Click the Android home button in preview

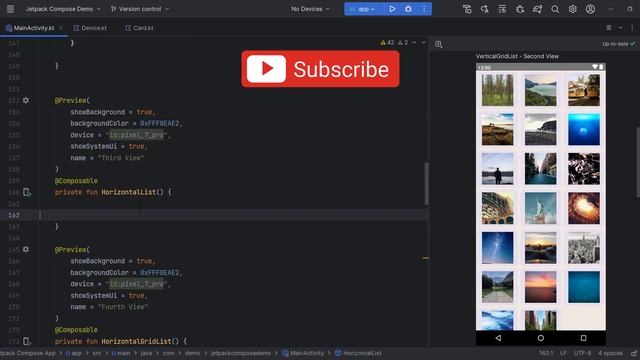[540, 338]
